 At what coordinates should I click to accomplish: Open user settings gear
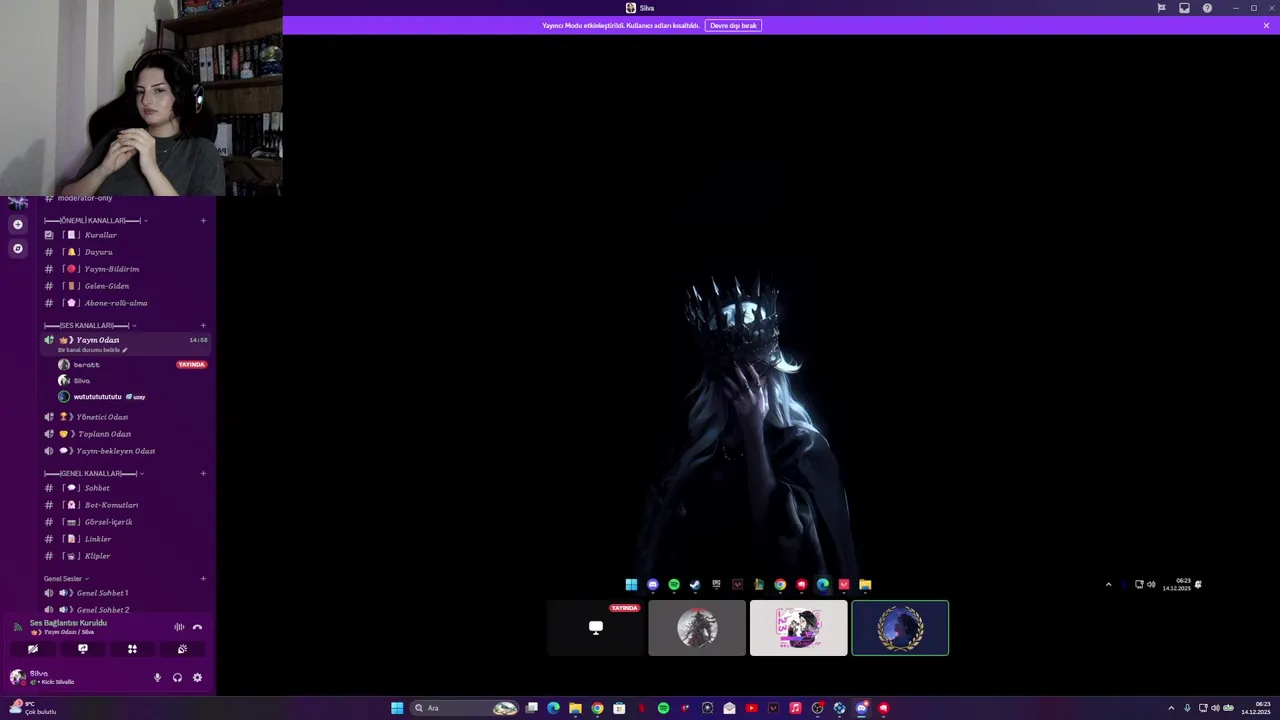(197, 677)
